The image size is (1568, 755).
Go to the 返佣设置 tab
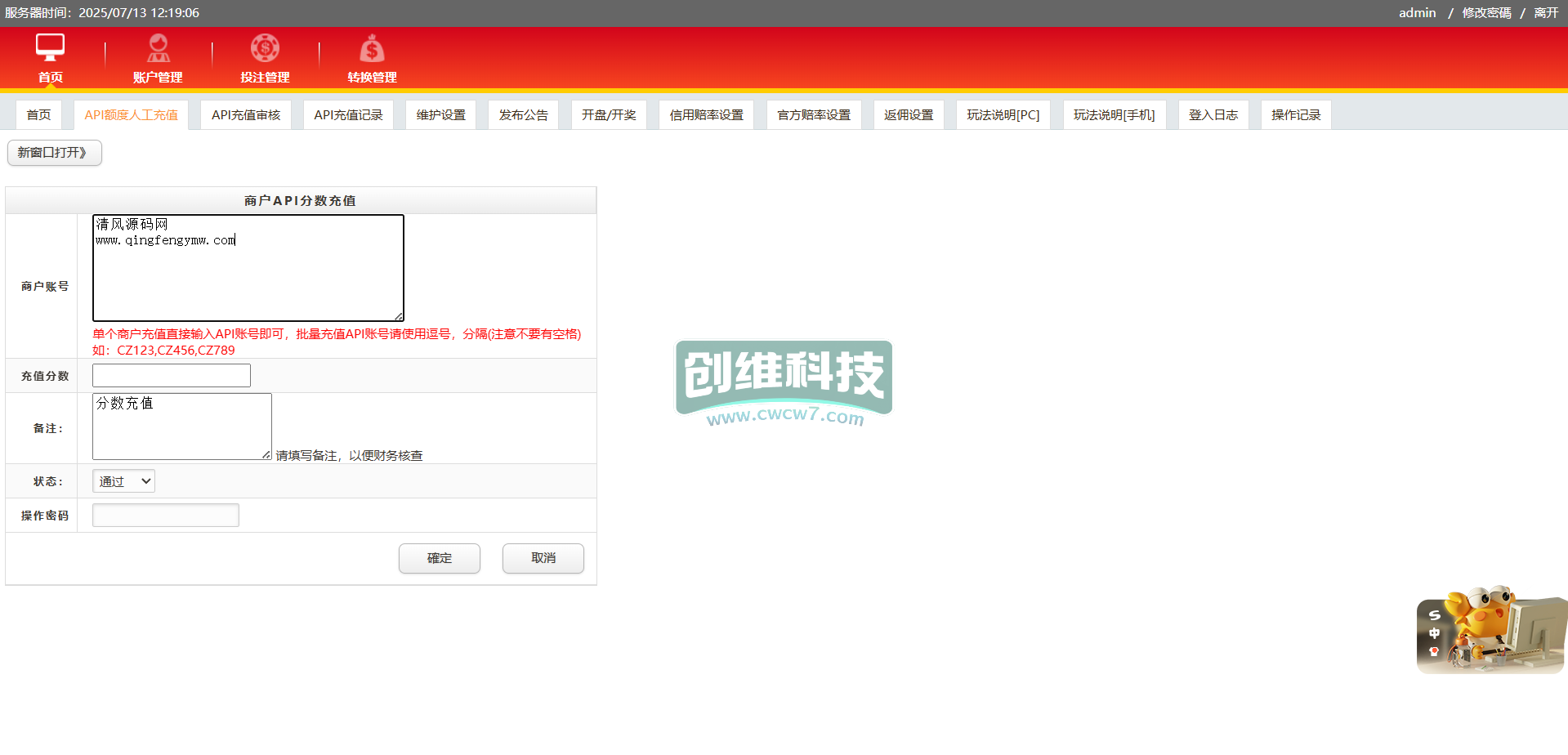point(909,115)
